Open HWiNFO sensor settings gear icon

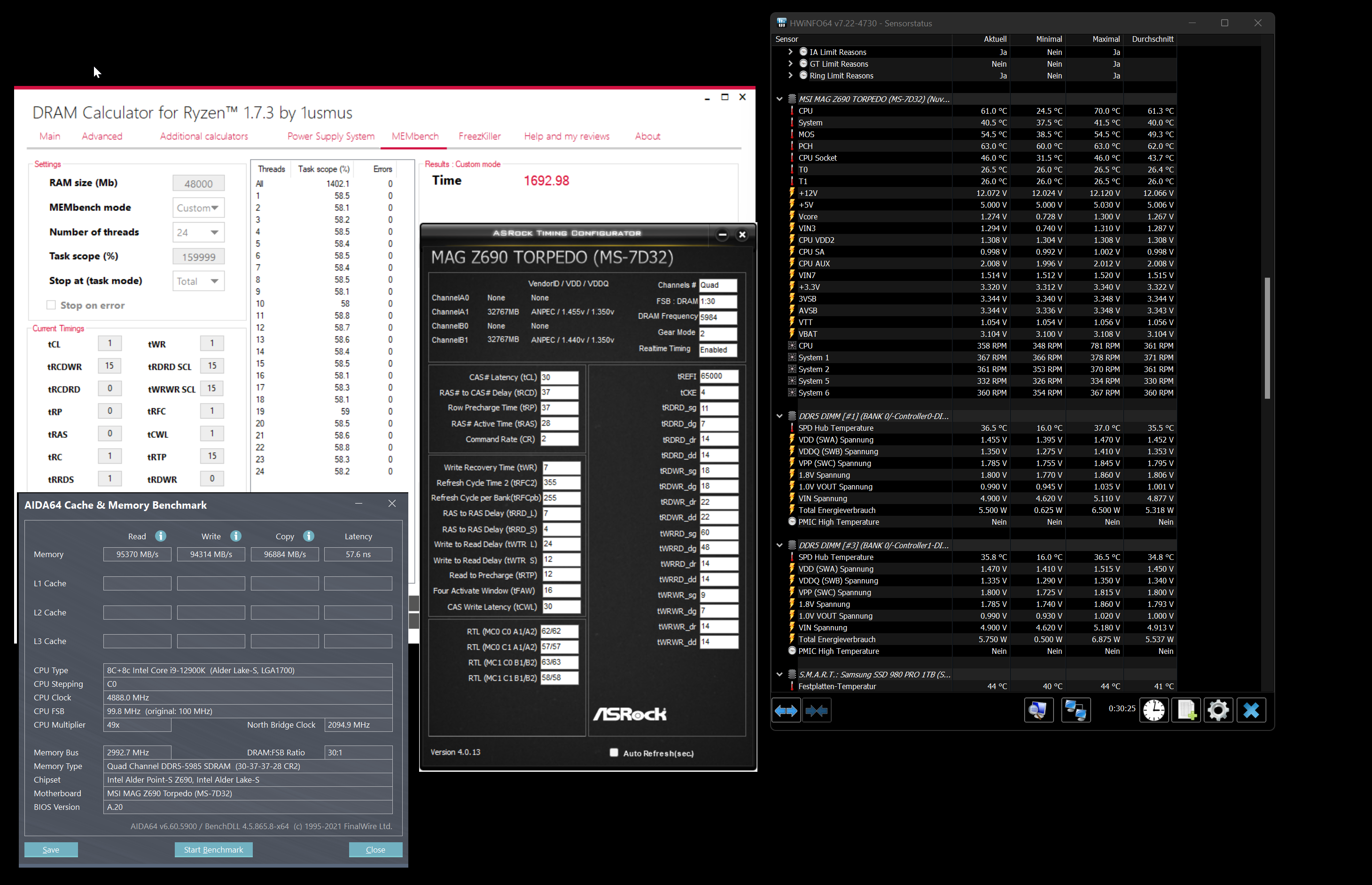(x=1218, y=711)
